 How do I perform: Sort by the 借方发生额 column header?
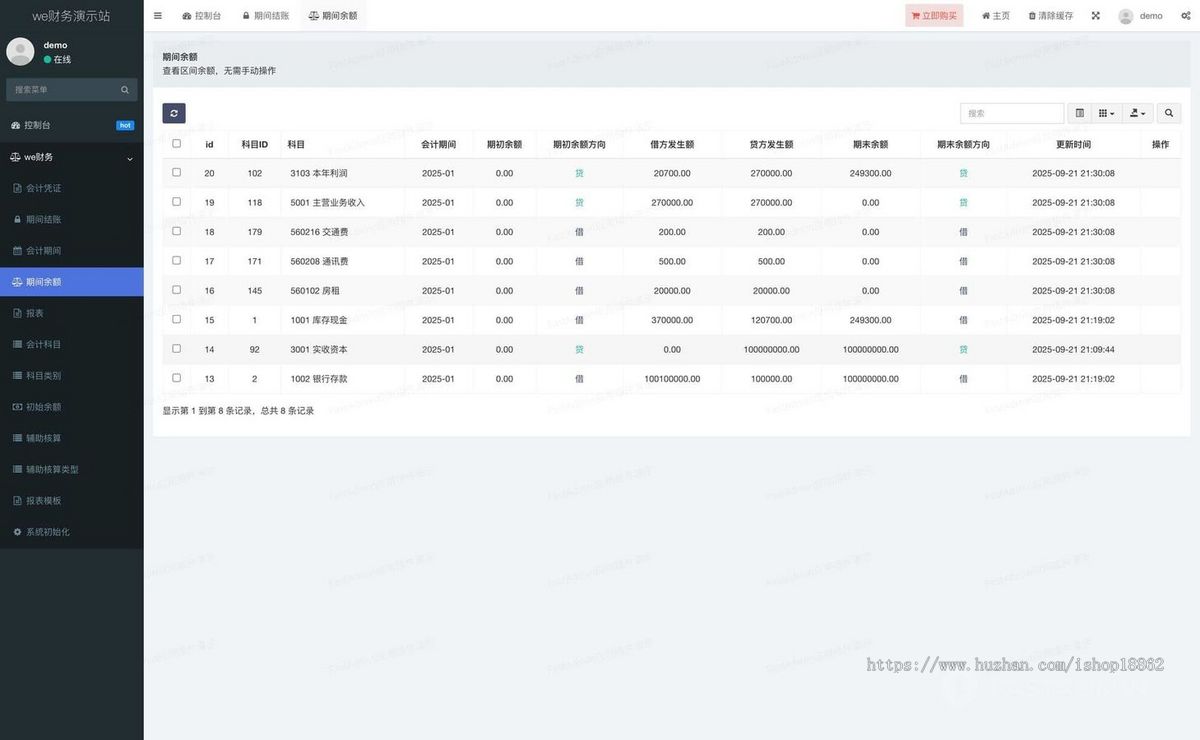pyautogui.click(x=672, y=144)
